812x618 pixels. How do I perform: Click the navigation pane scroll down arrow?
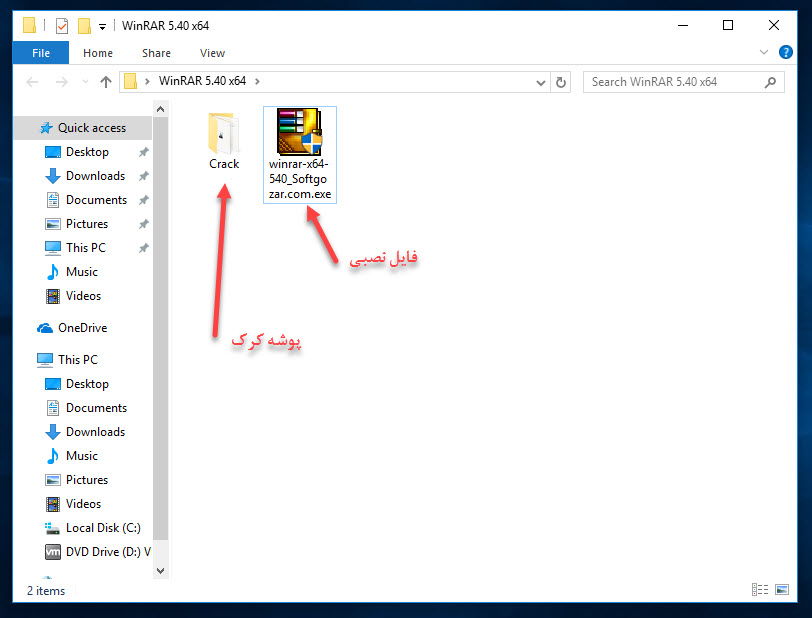click(x=161, y=570)
